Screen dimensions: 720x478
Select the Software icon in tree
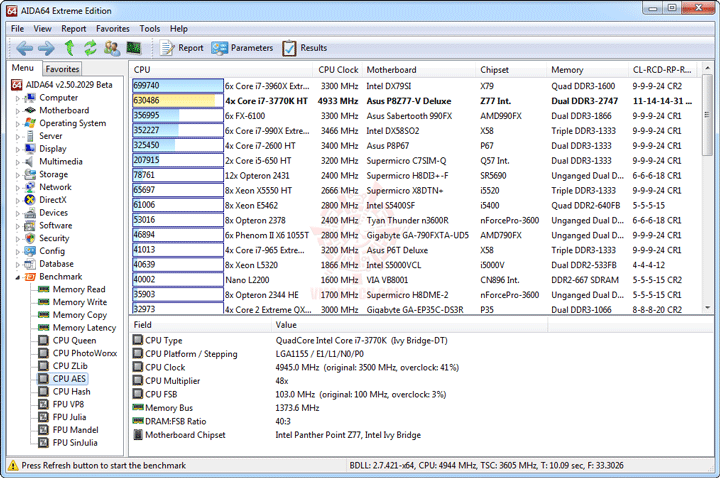pos(30,225)
